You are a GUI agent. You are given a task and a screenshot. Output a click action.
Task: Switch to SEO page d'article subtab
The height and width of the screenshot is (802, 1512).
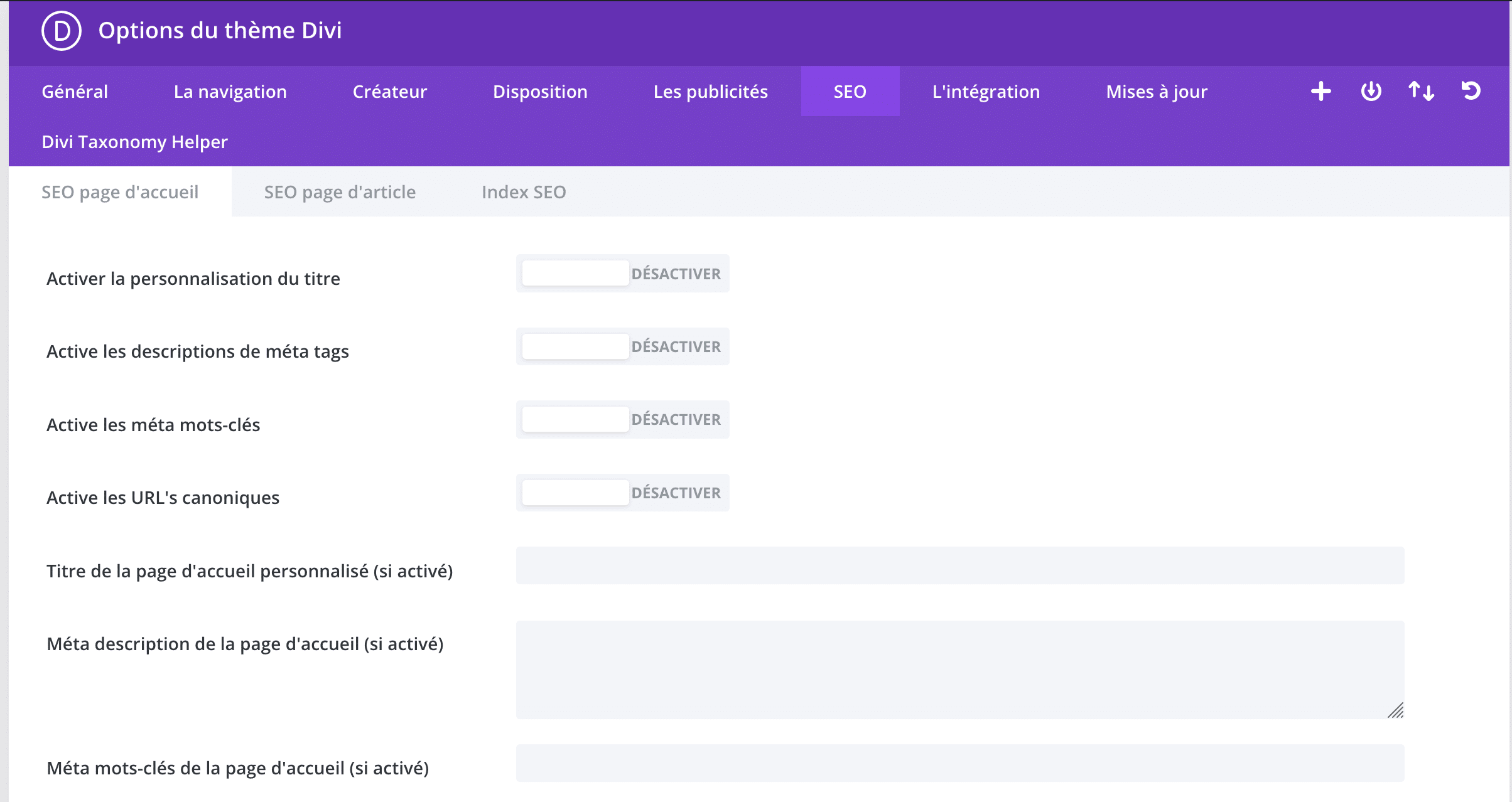point(340,192)
